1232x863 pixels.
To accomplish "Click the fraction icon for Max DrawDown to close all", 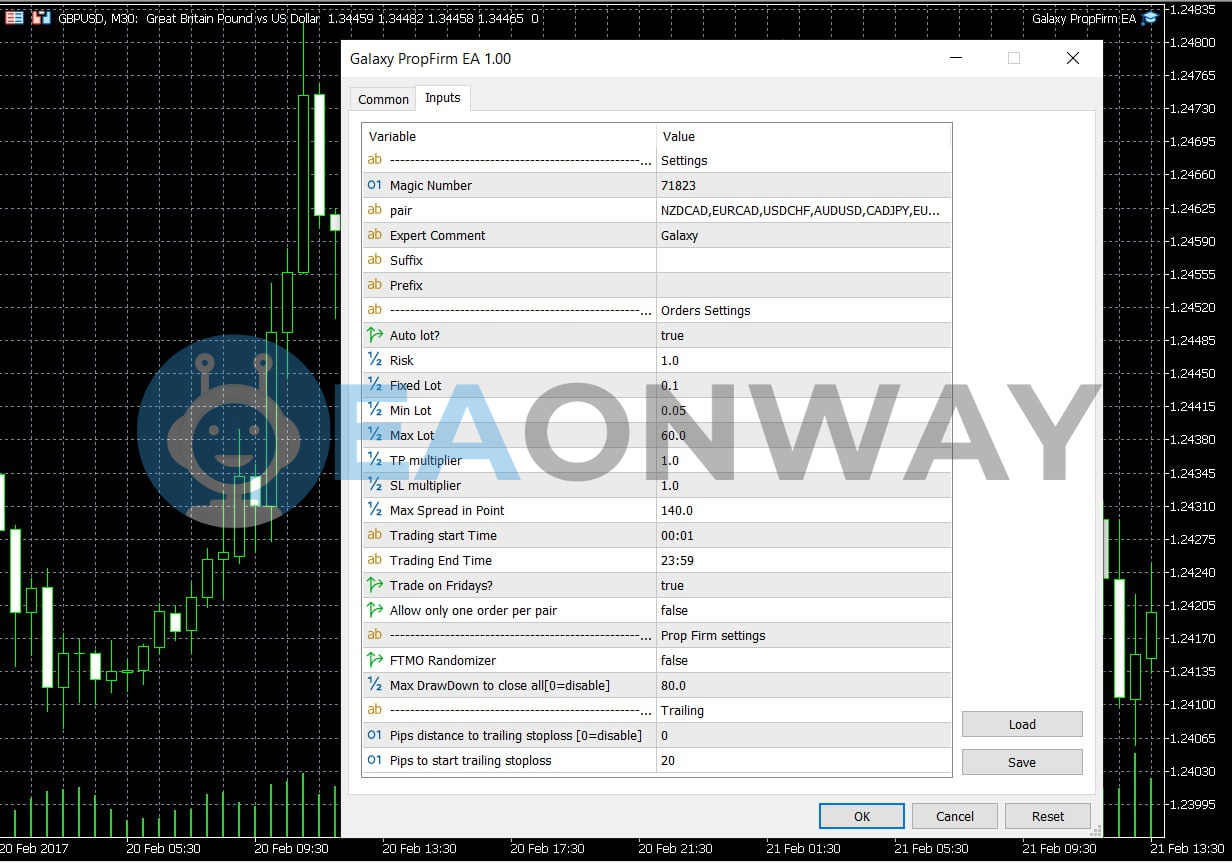I will coord(375,685).
